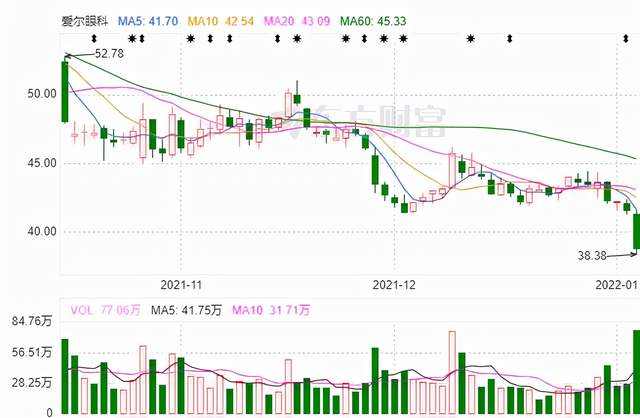Select the MA60: 45.33 indicator label
Viewport: 640px width, 418px height.
373,21
